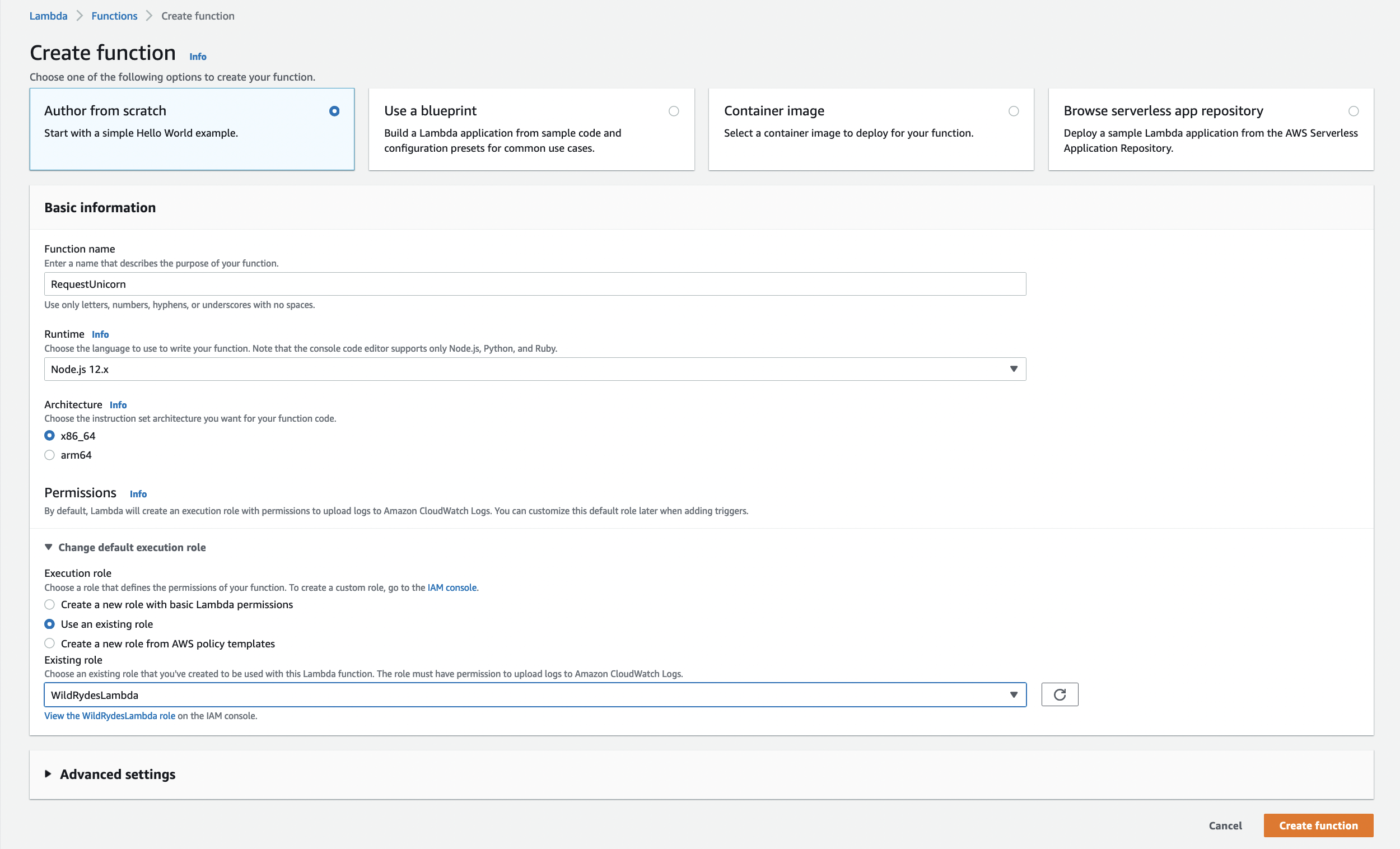Select Browse serverless app repository option
Viewport: 1400px width, 849px height.
[x=1211, y=129]
